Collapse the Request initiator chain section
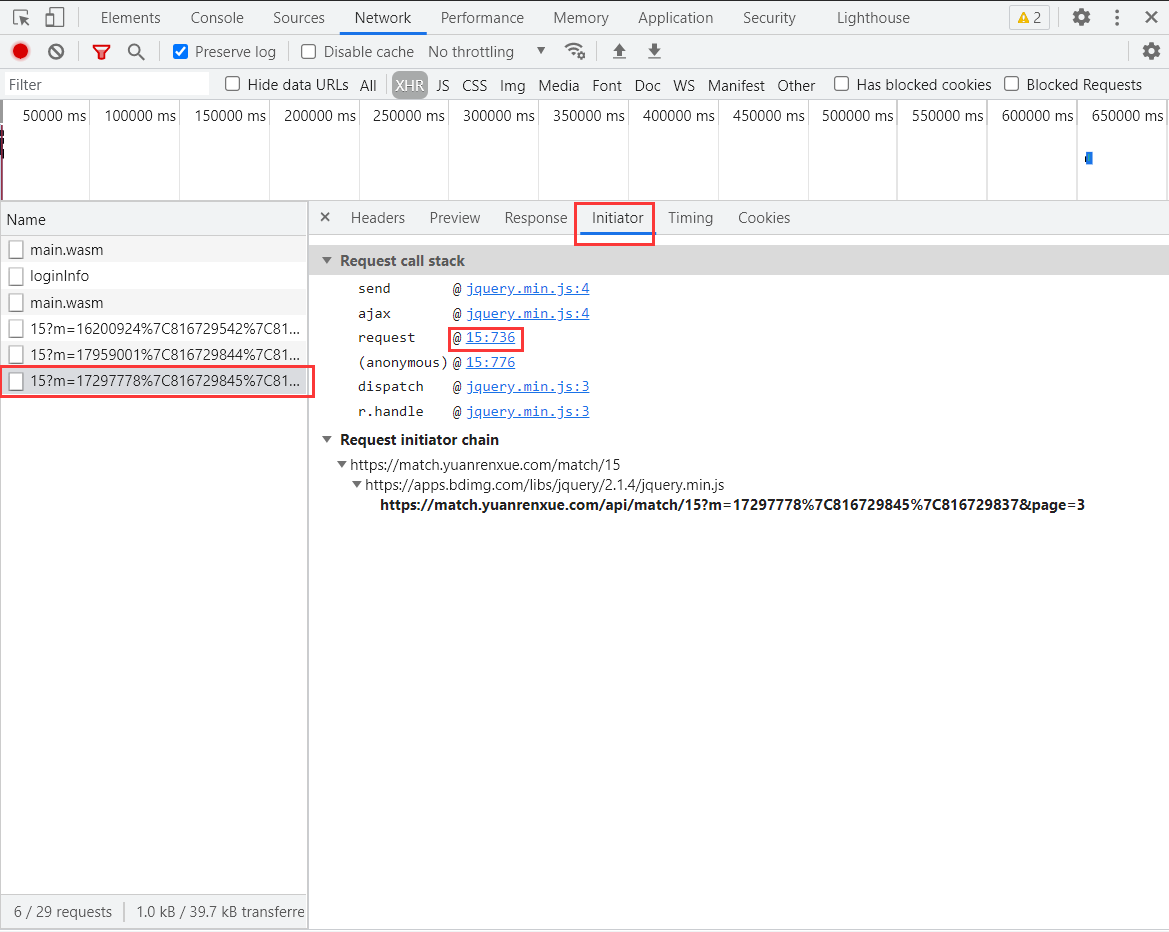Image resolution: width=1169 pixels, height=932 pixels. pyautogui.click(x=327, y=440)
